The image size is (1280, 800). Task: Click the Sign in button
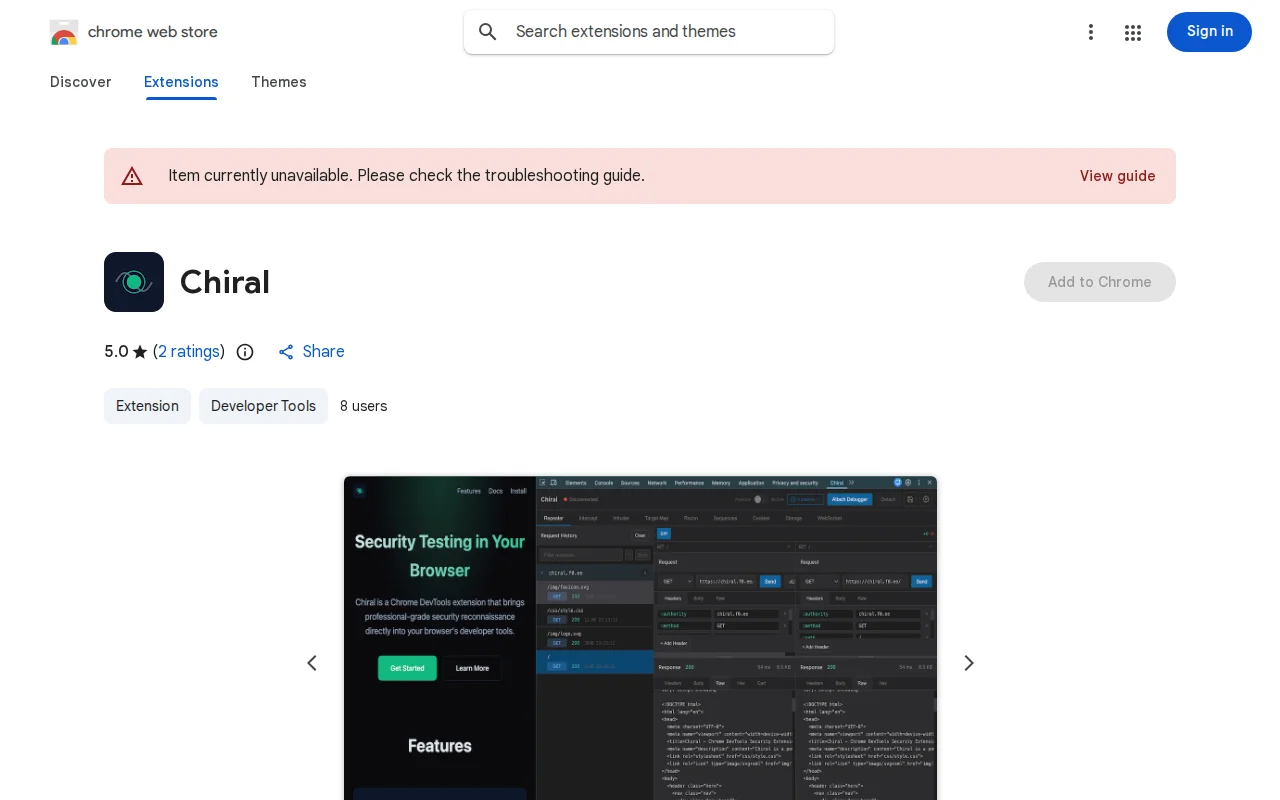pos(1209,32)
